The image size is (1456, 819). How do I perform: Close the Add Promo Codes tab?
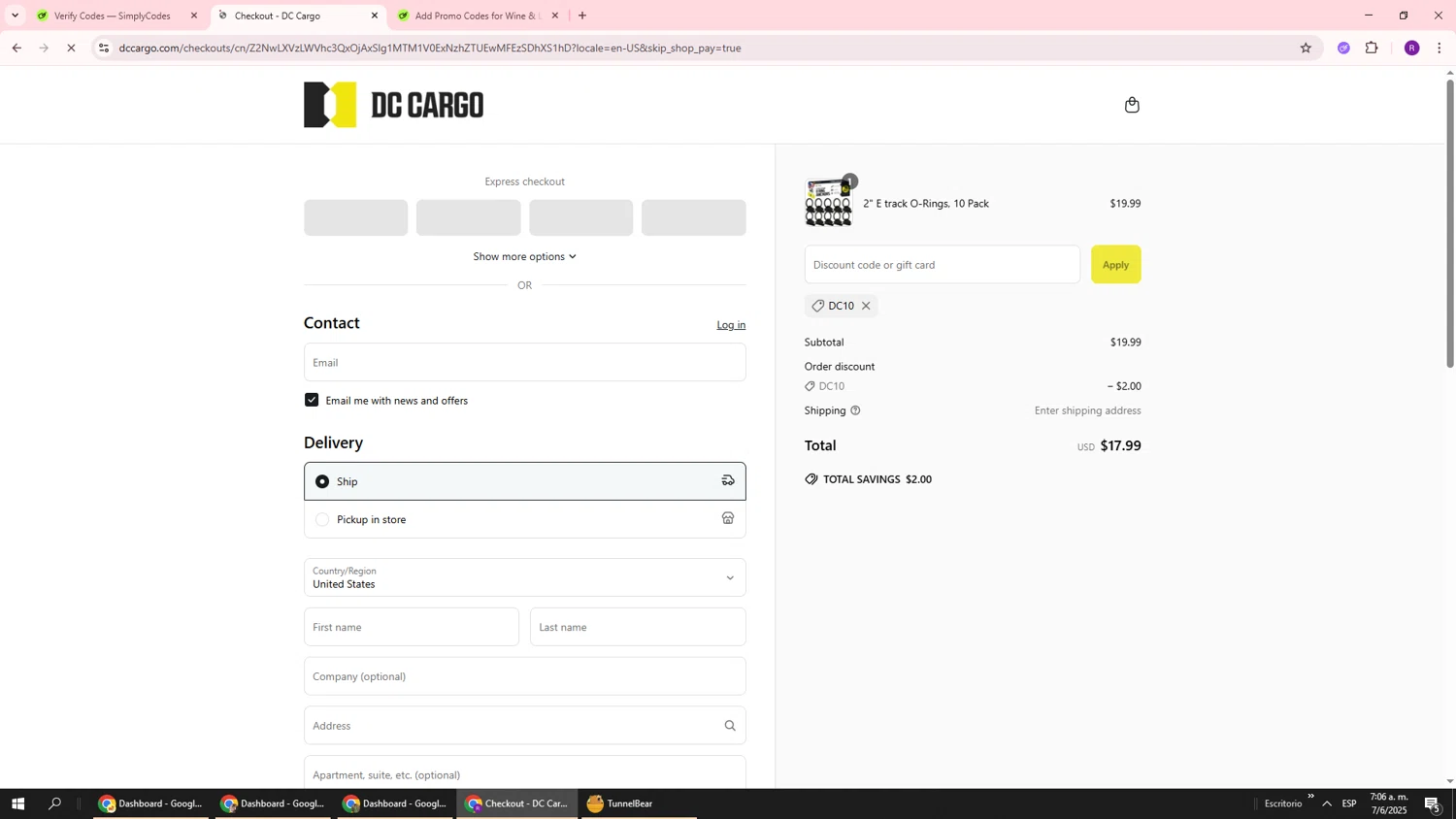(555, 16)
